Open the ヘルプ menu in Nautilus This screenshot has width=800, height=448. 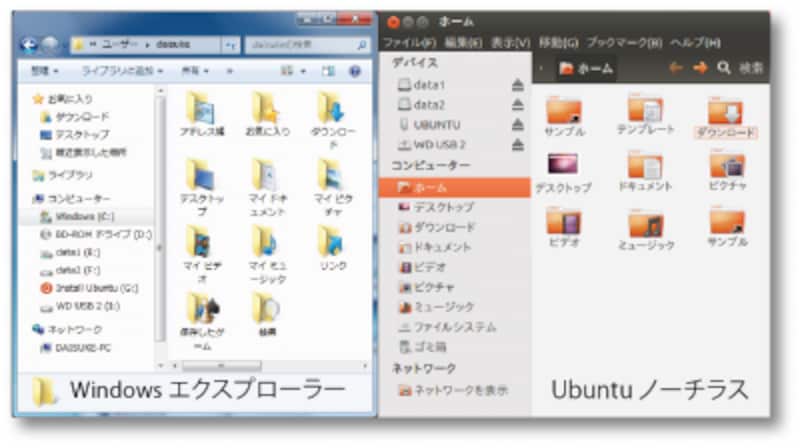[696, 43]
